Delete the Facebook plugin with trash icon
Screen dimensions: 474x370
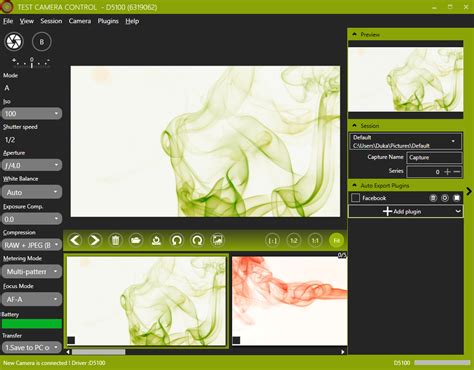(433, 198)
